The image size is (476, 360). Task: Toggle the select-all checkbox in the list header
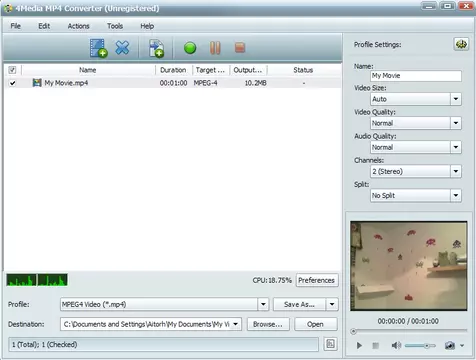tap(12, 70)
